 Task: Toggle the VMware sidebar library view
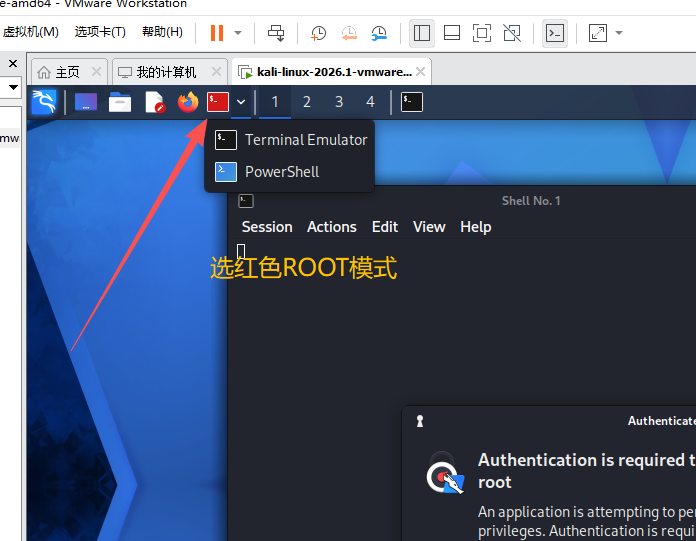[422, 33]
